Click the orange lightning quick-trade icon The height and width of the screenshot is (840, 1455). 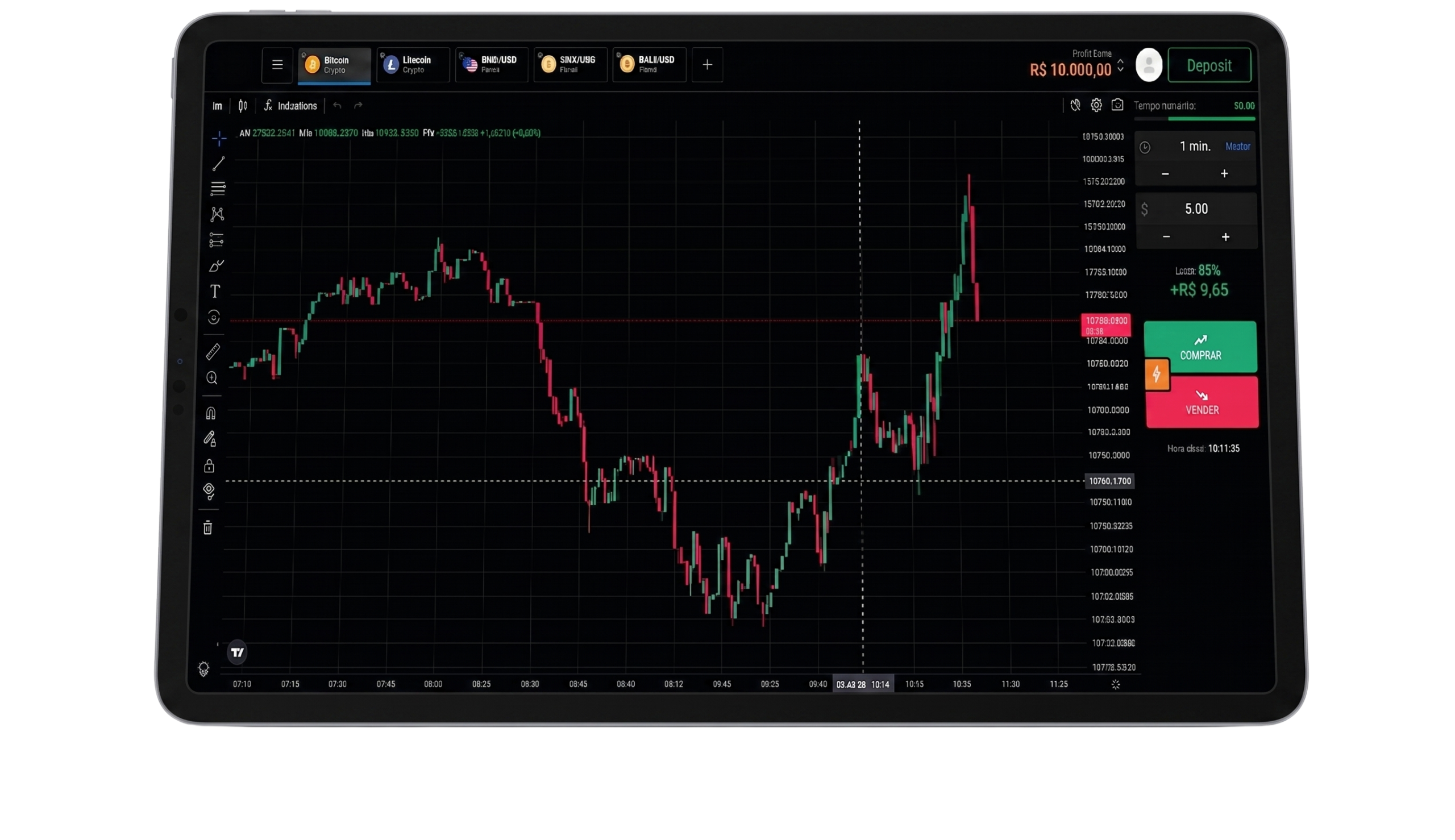[x=1157, y=375]
